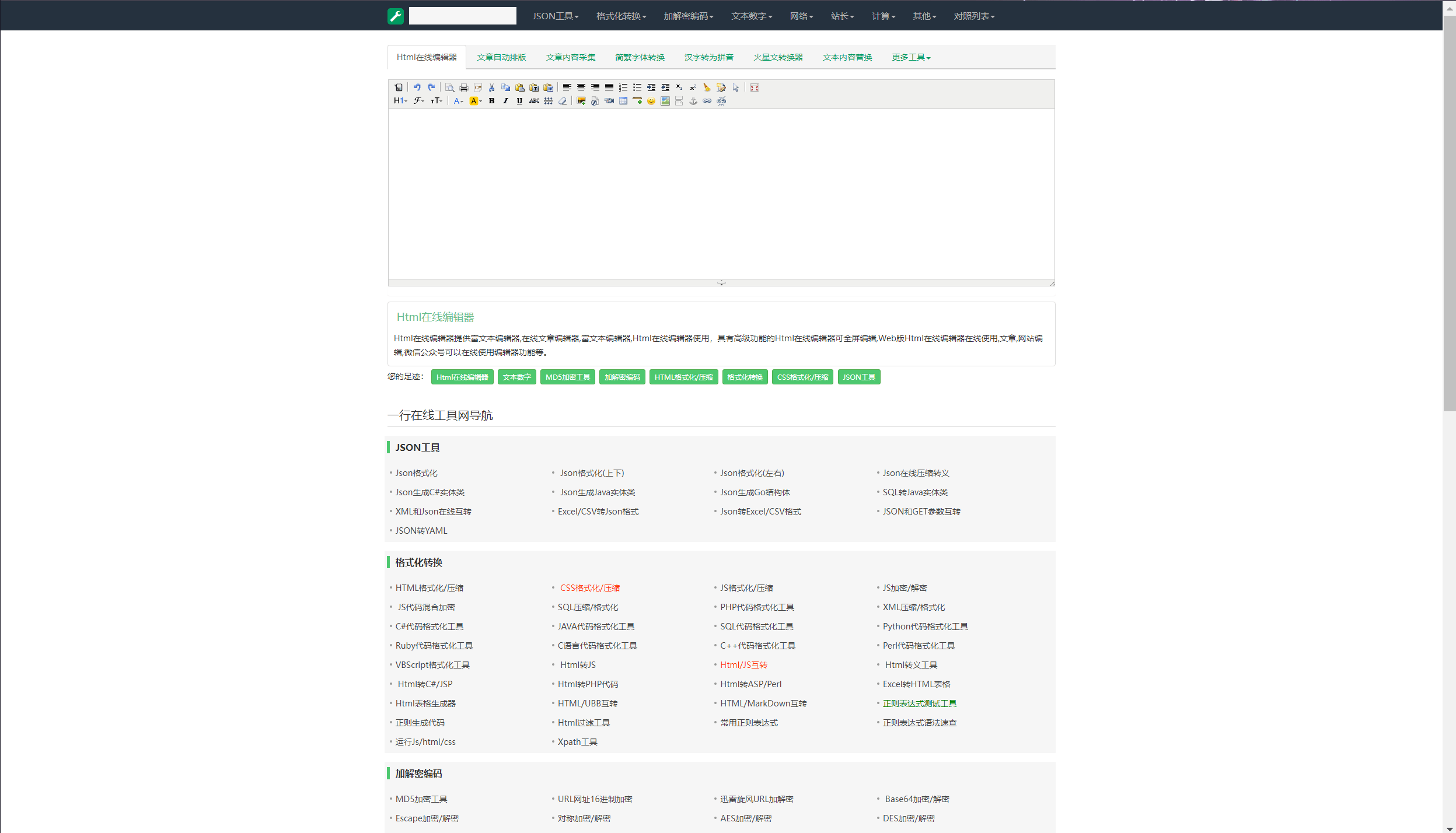Insert a media video
This screenshot has height=833, width=1456.
pos(609,101)
